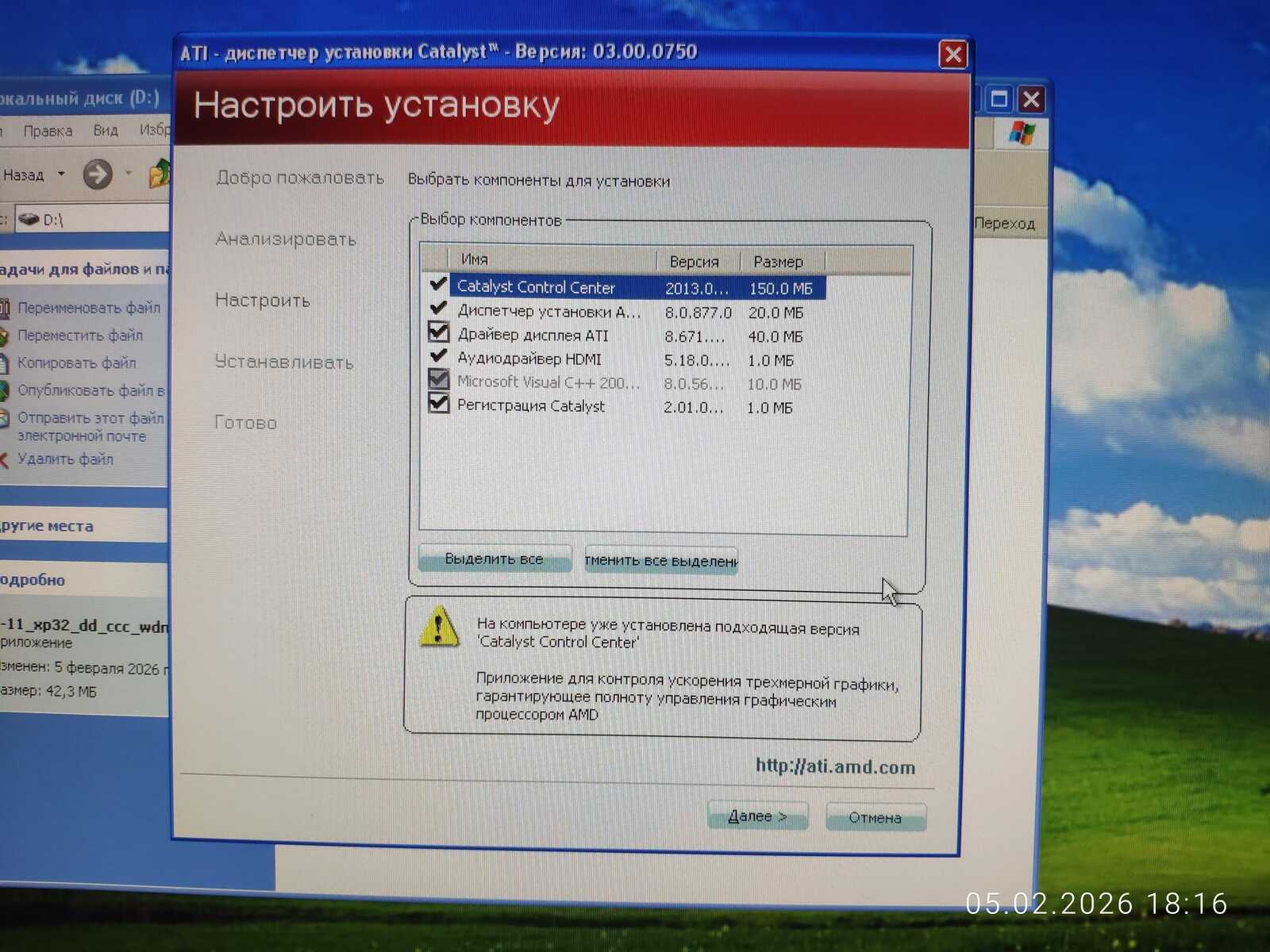Collapse the Подробно section
The width and height of the screenshot is (1270, 952).
tap(33, 580)
